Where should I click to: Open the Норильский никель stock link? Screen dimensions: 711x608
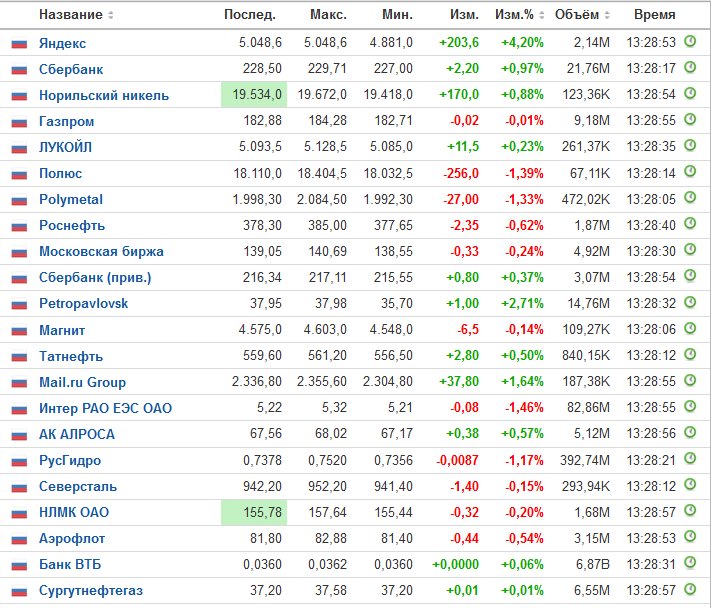coord(104,95)
